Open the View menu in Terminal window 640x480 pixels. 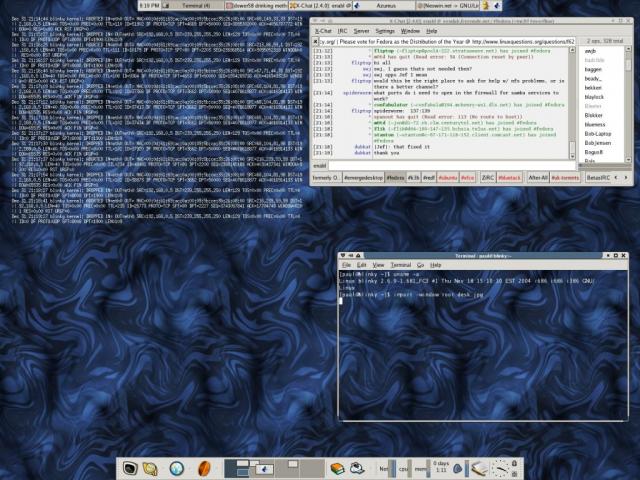click(x=378, y=265)
